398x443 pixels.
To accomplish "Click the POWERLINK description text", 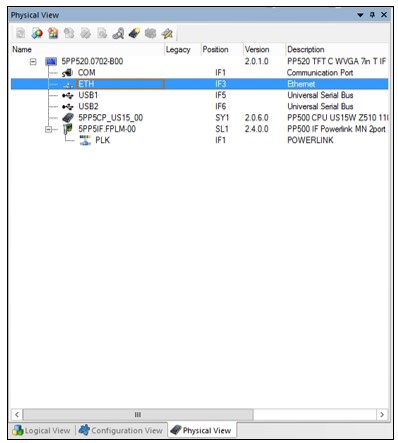I will click(x=310, y=140).
